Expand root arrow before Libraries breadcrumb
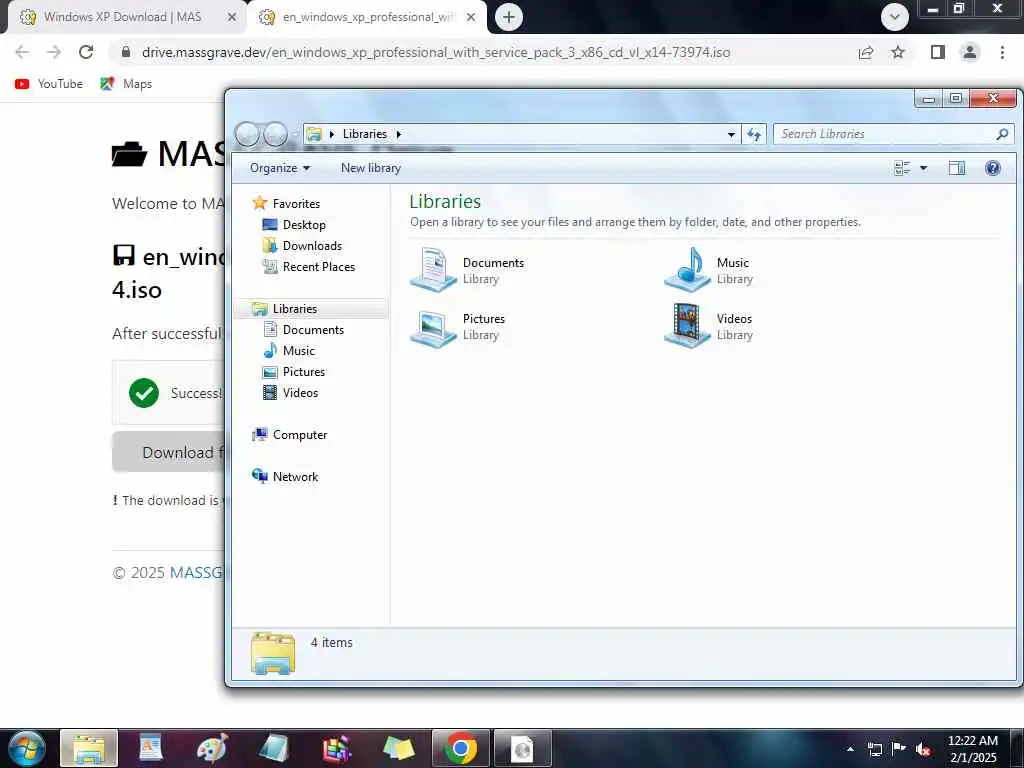Screen dimensions: 1024x768 tap(332, 134)
